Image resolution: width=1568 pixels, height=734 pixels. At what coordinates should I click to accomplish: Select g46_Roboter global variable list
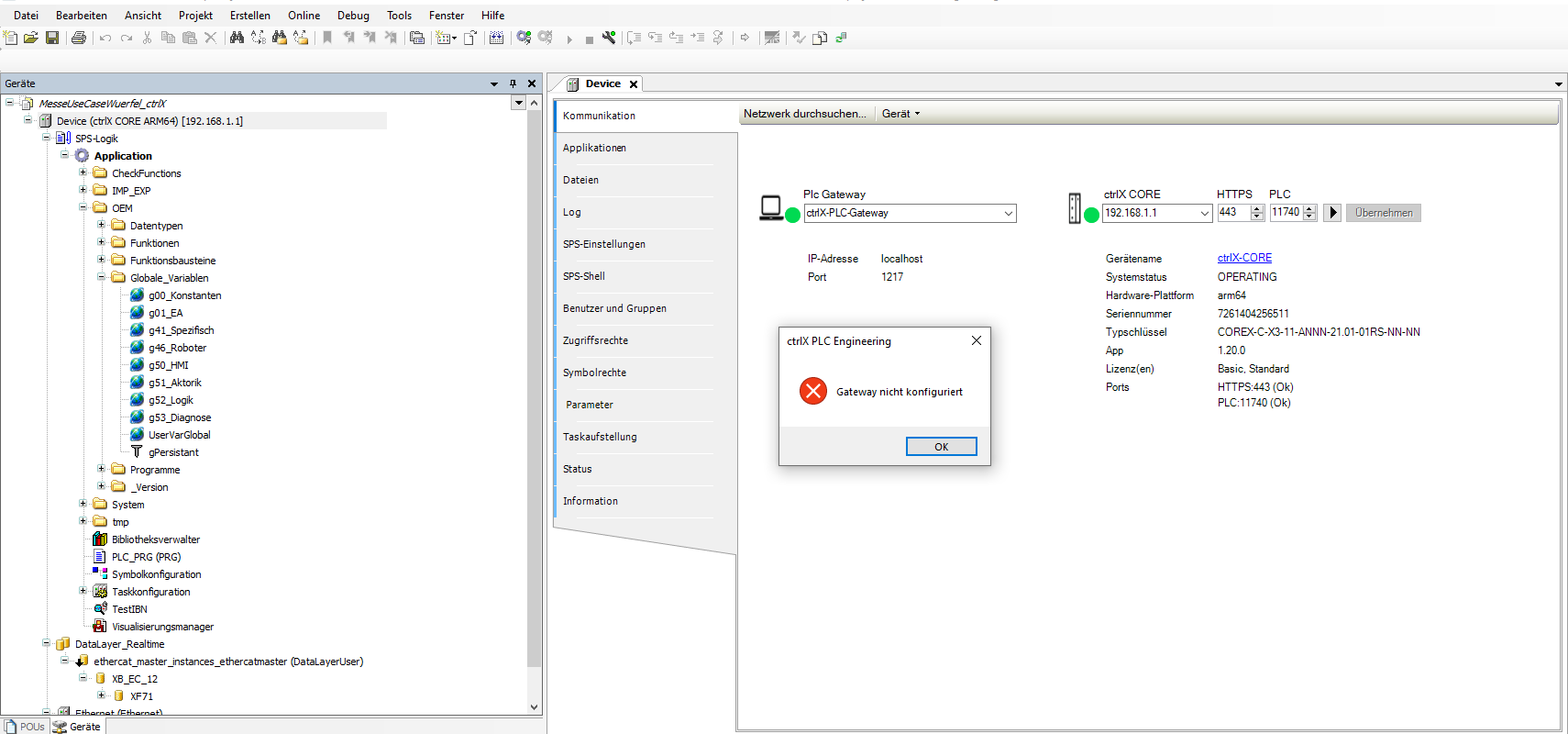click(x=177, y=348)
